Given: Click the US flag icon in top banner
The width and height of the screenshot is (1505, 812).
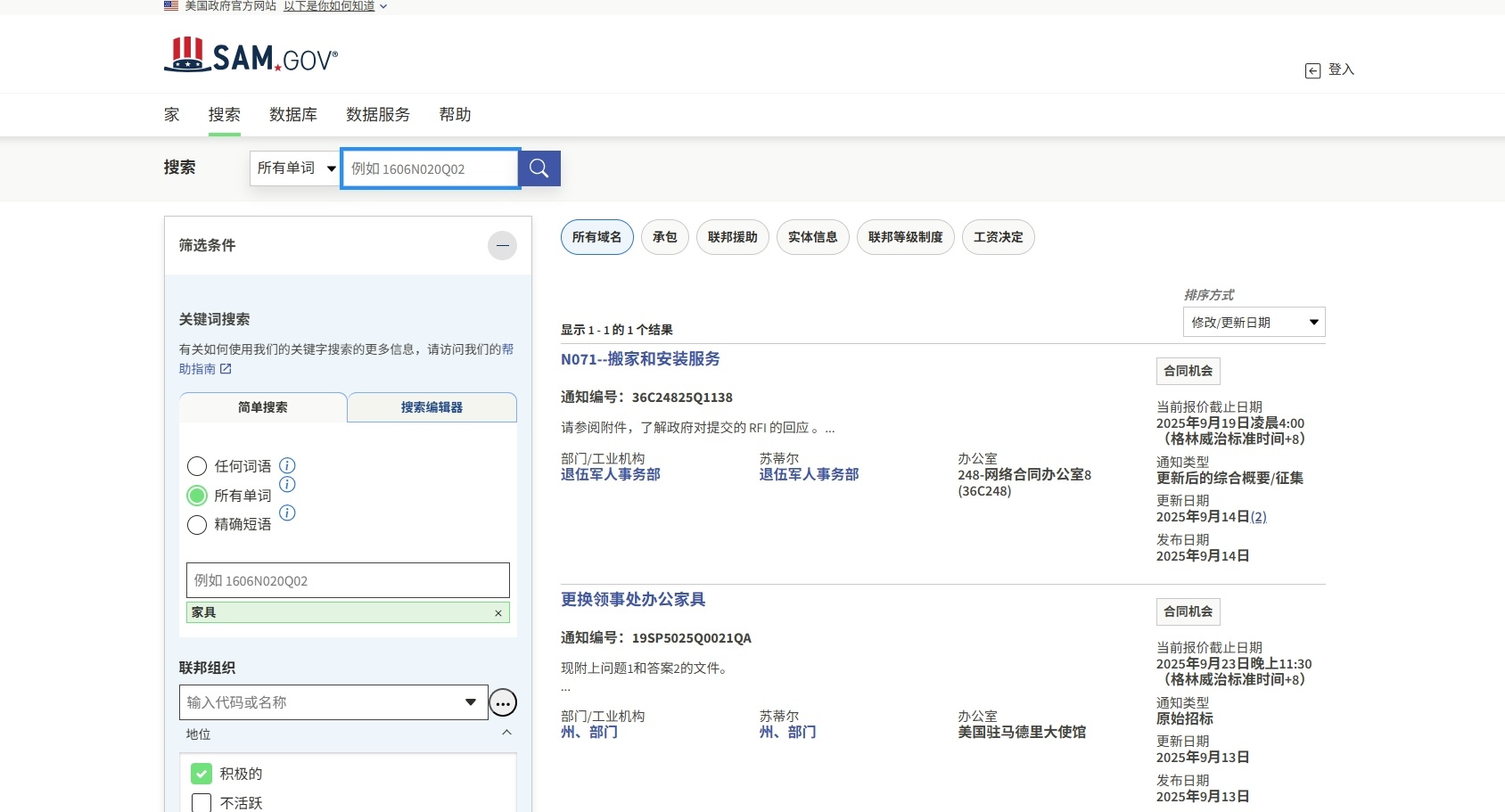Looking at the screenshot, I should [x=171, y=5].
